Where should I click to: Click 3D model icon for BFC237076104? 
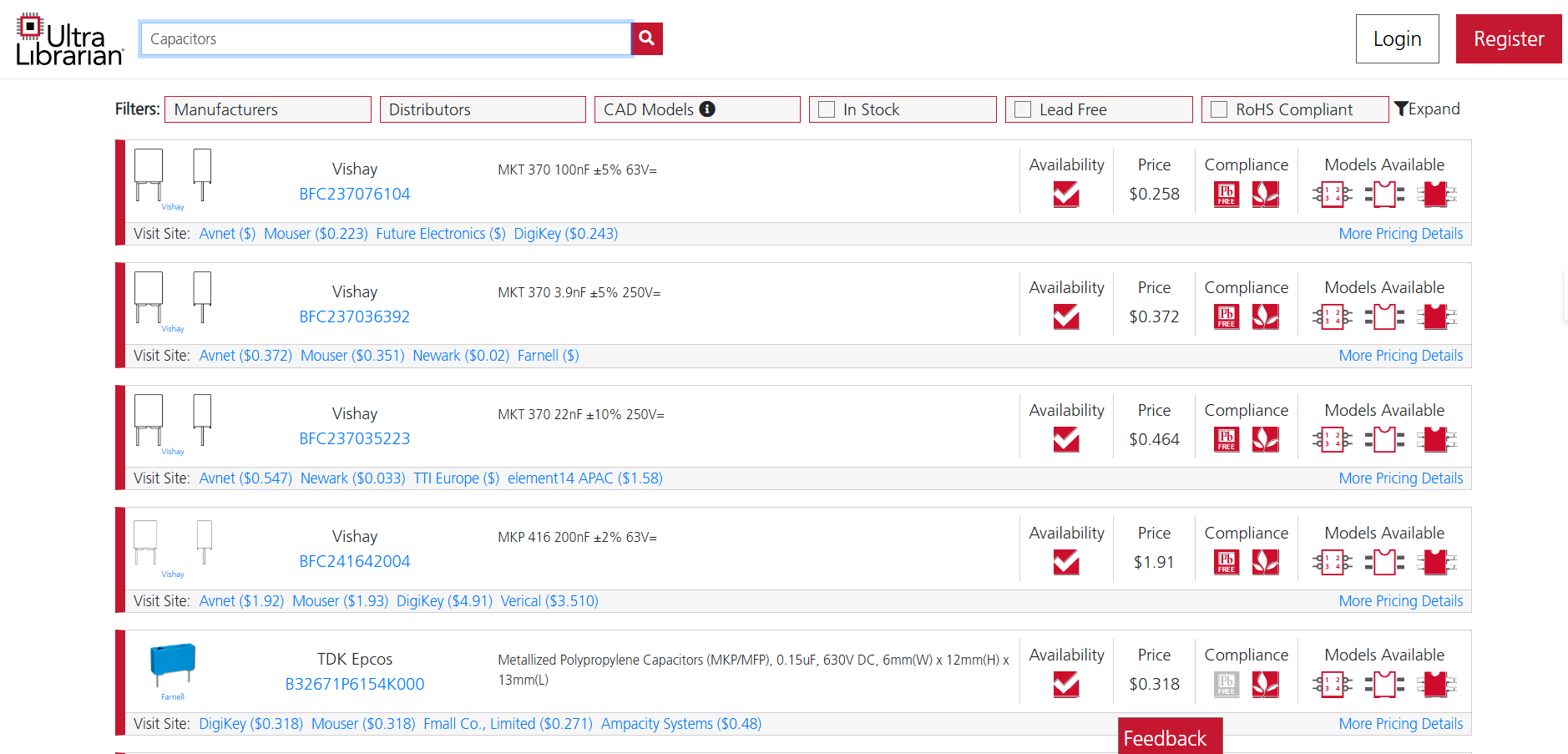[x=1437, y=195]
